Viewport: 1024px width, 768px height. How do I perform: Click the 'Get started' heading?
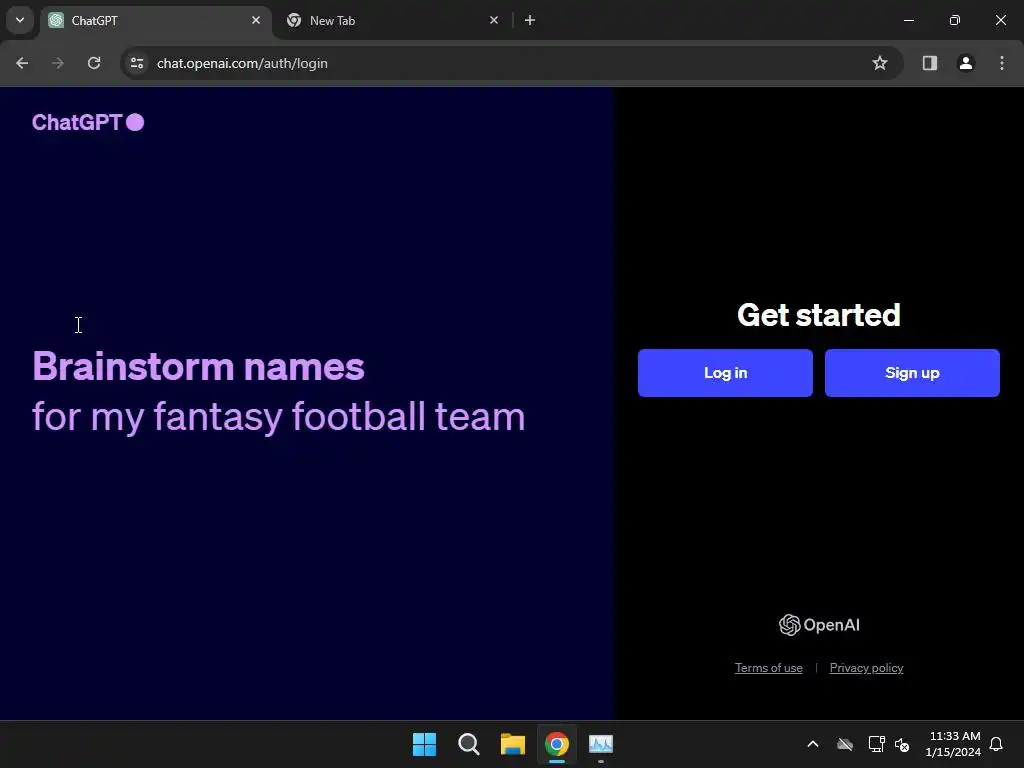coord(819,315)
